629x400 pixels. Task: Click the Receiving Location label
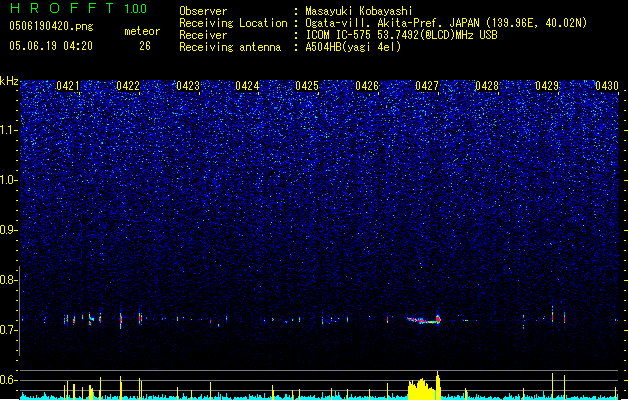(233, 23)
